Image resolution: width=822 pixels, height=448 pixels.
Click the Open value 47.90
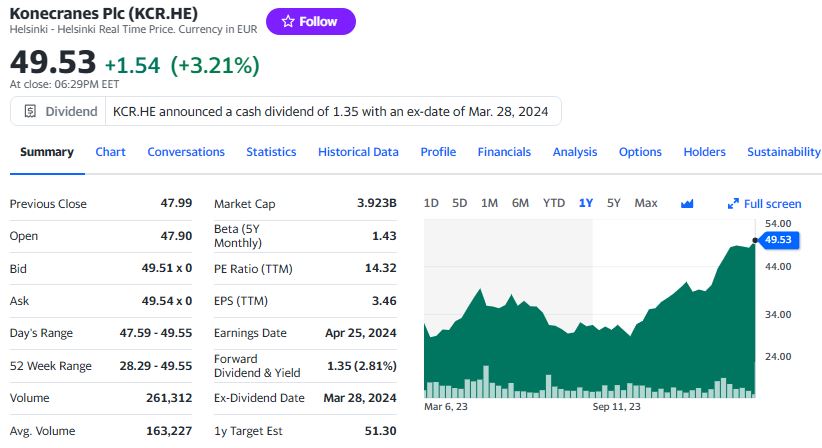click(x=176, y=236)
